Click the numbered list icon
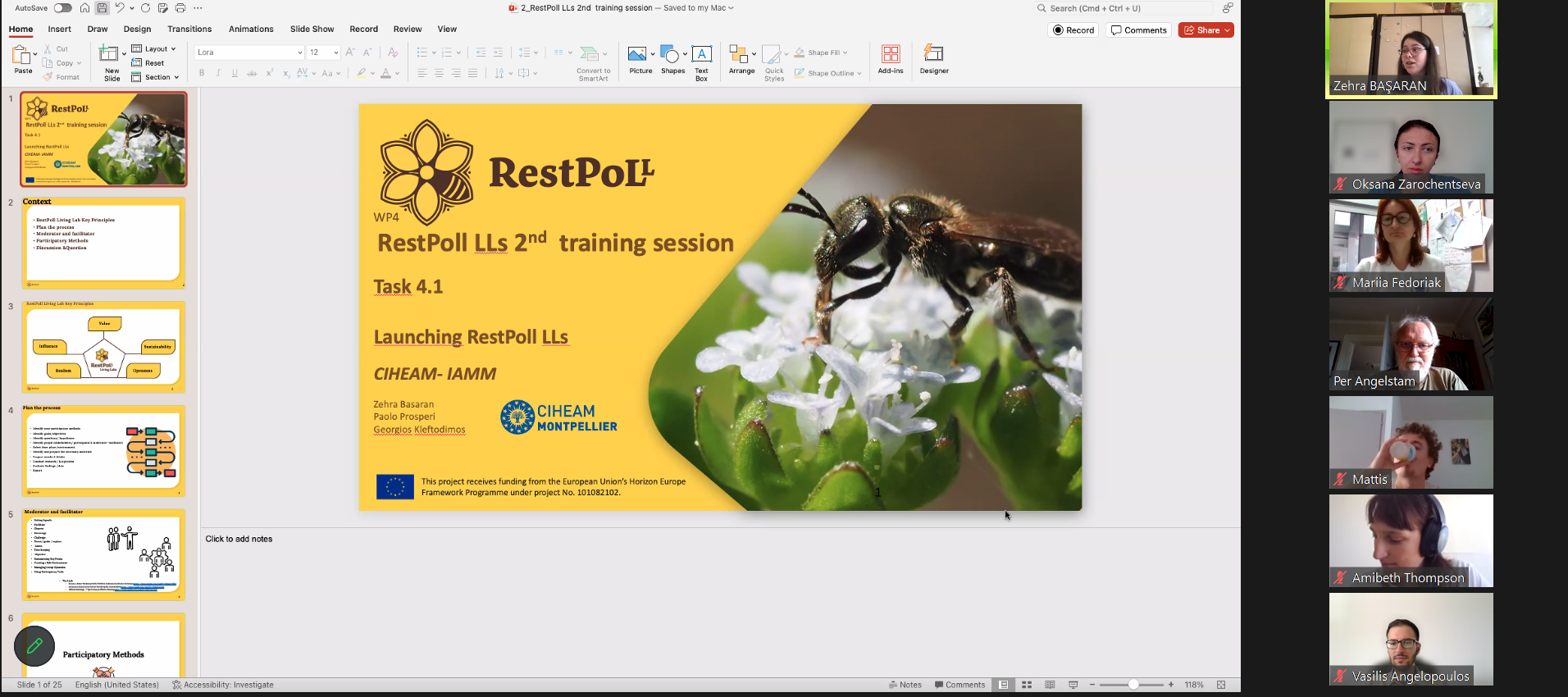This screenshot has width=1568, height=697. point(447,52)
